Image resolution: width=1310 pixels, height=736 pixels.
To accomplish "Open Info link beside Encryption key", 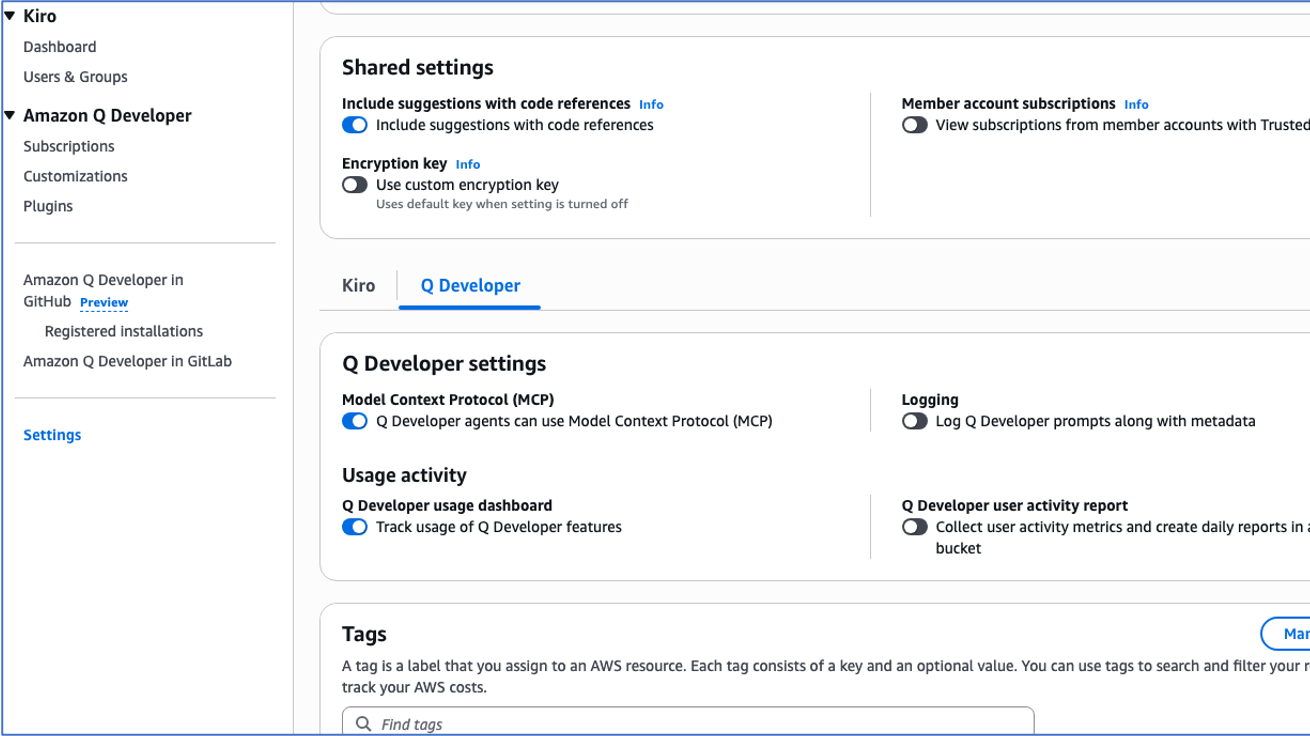I will [x=467, y=164].
